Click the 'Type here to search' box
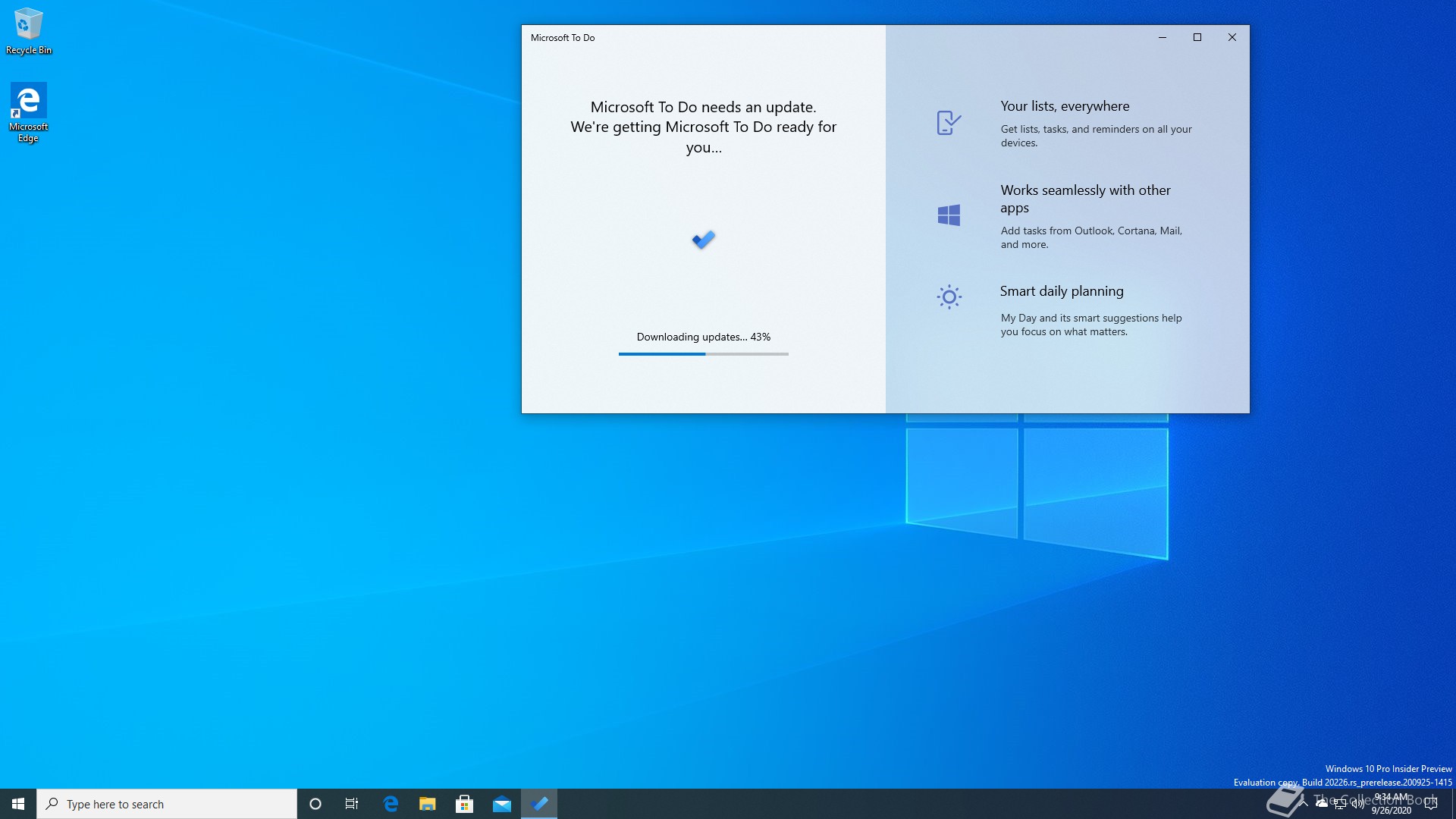 click(x=167, y=804)
